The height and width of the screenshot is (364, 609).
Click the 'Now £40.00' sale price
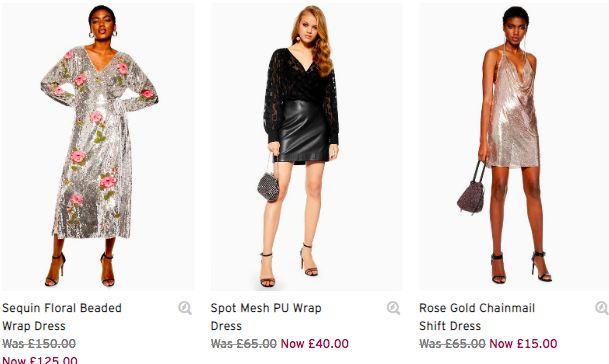315,344
